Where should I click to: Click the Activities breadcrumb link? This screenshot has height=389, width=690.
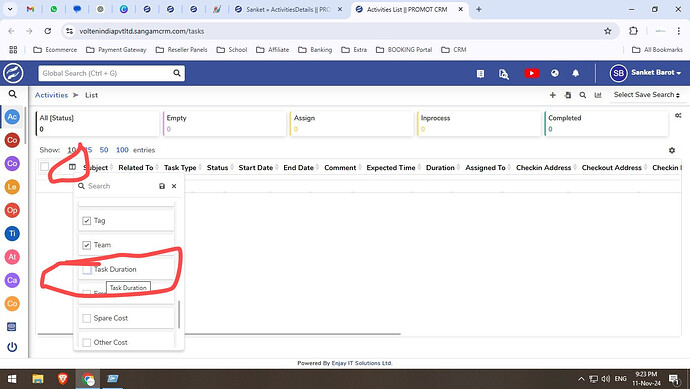51,95
